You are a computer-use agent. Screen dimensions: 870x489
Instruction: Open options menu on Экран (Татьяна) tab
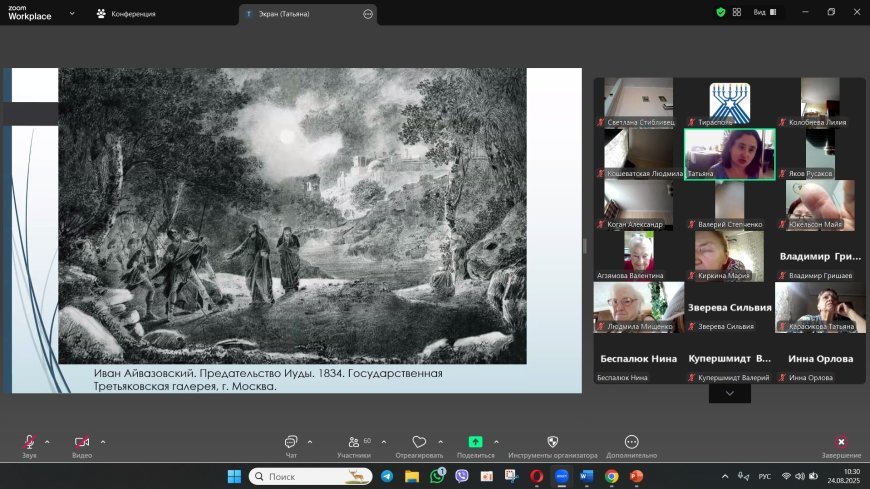(x=368, y=14)
